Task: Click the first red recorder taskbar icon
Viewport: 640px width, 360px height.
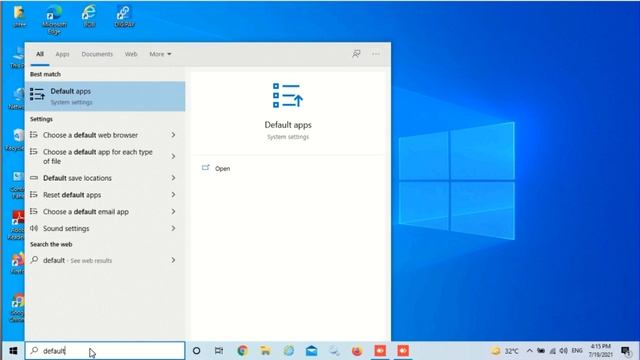Action: [380, 351]
